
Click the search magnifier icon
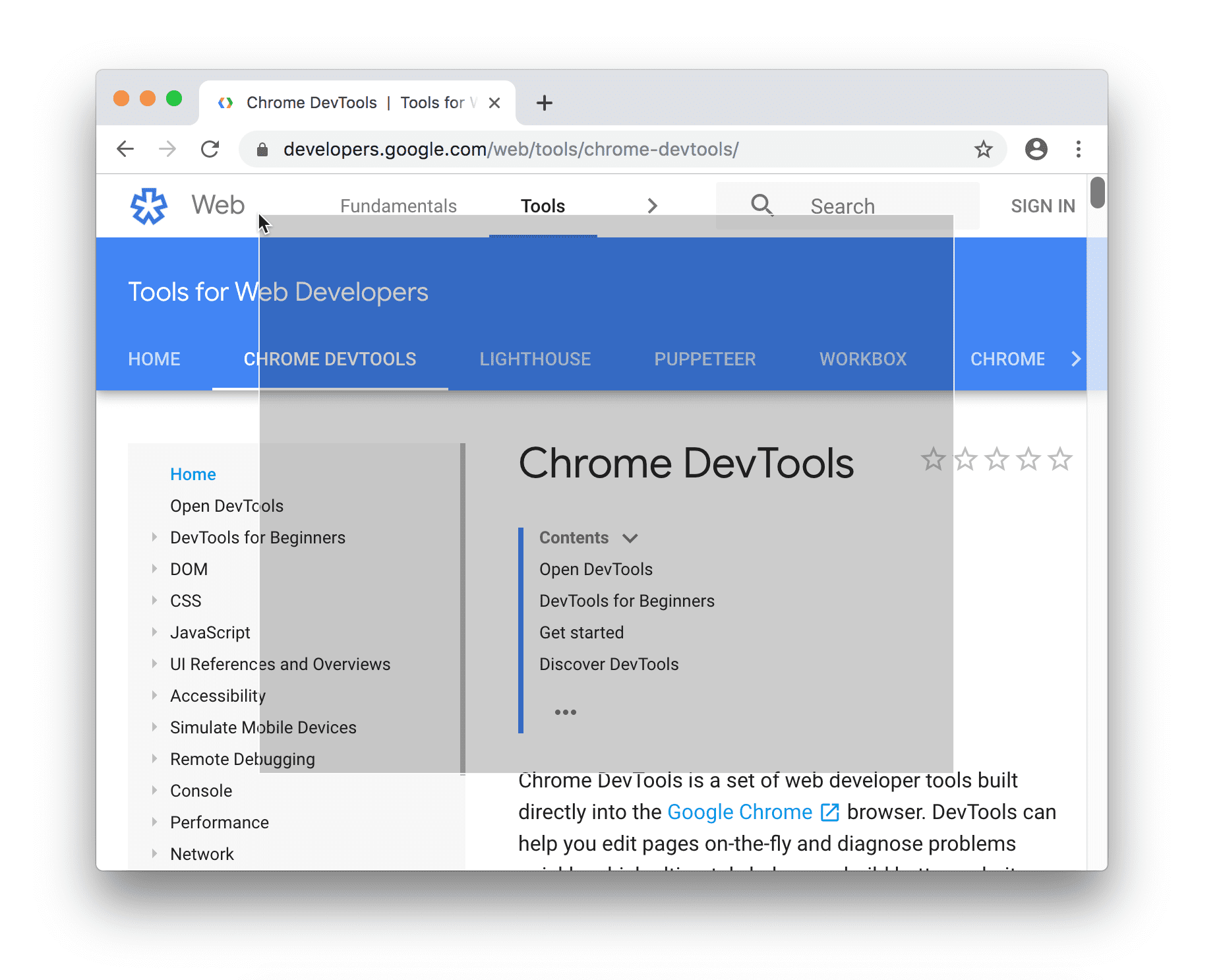(761, 205)
